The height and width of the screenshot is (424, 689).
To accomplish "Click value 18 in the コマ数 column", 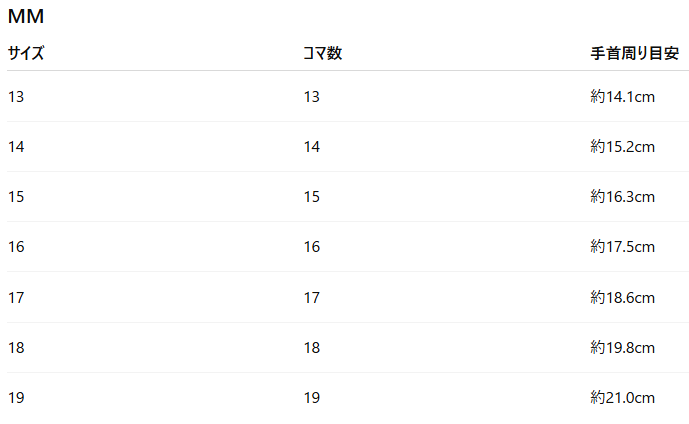I will coord(312,348).
